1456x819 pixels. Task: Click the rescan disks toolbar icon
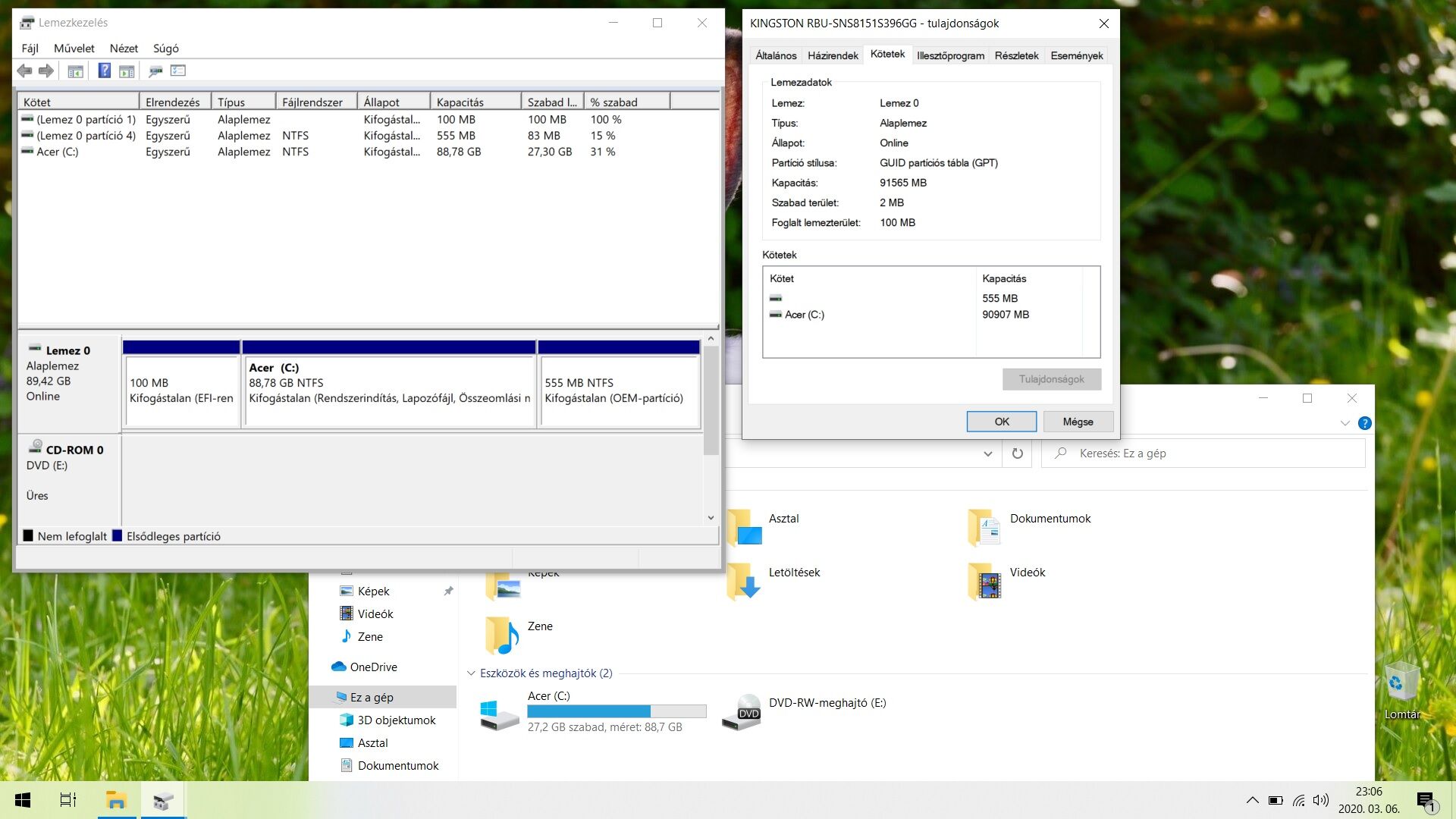click(155, 71)
